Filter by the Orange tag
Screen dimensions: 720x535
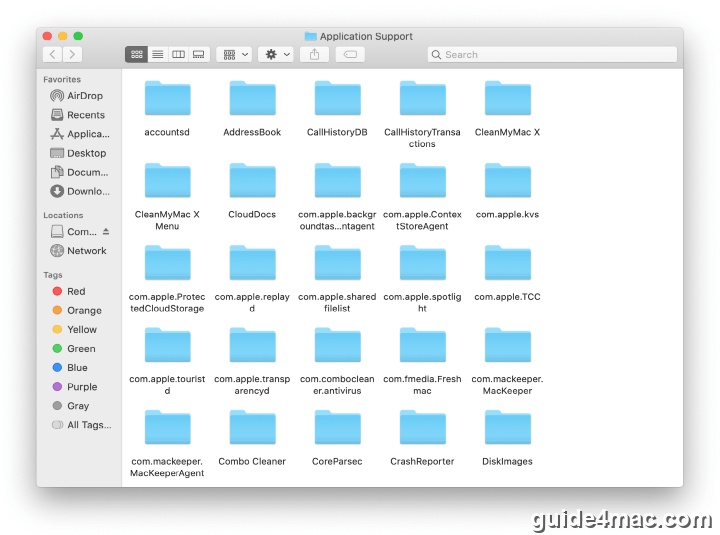[77, 310]
